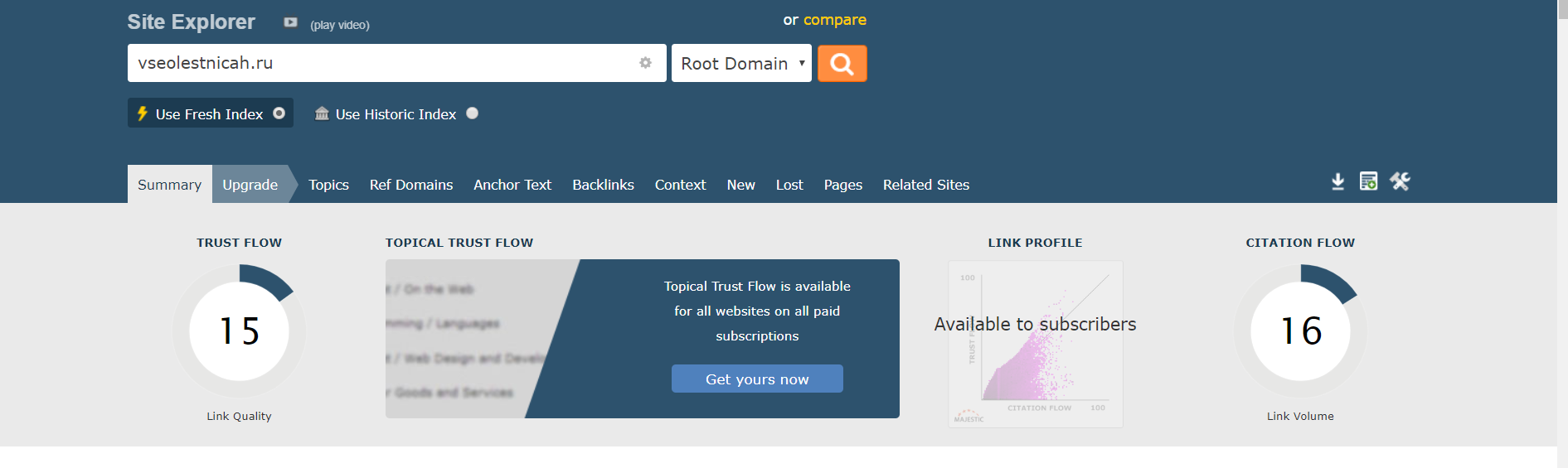Select the Use Fresh Index radio button
Image resolution: width=1568 pixels, height=468 pixels.
279,113
